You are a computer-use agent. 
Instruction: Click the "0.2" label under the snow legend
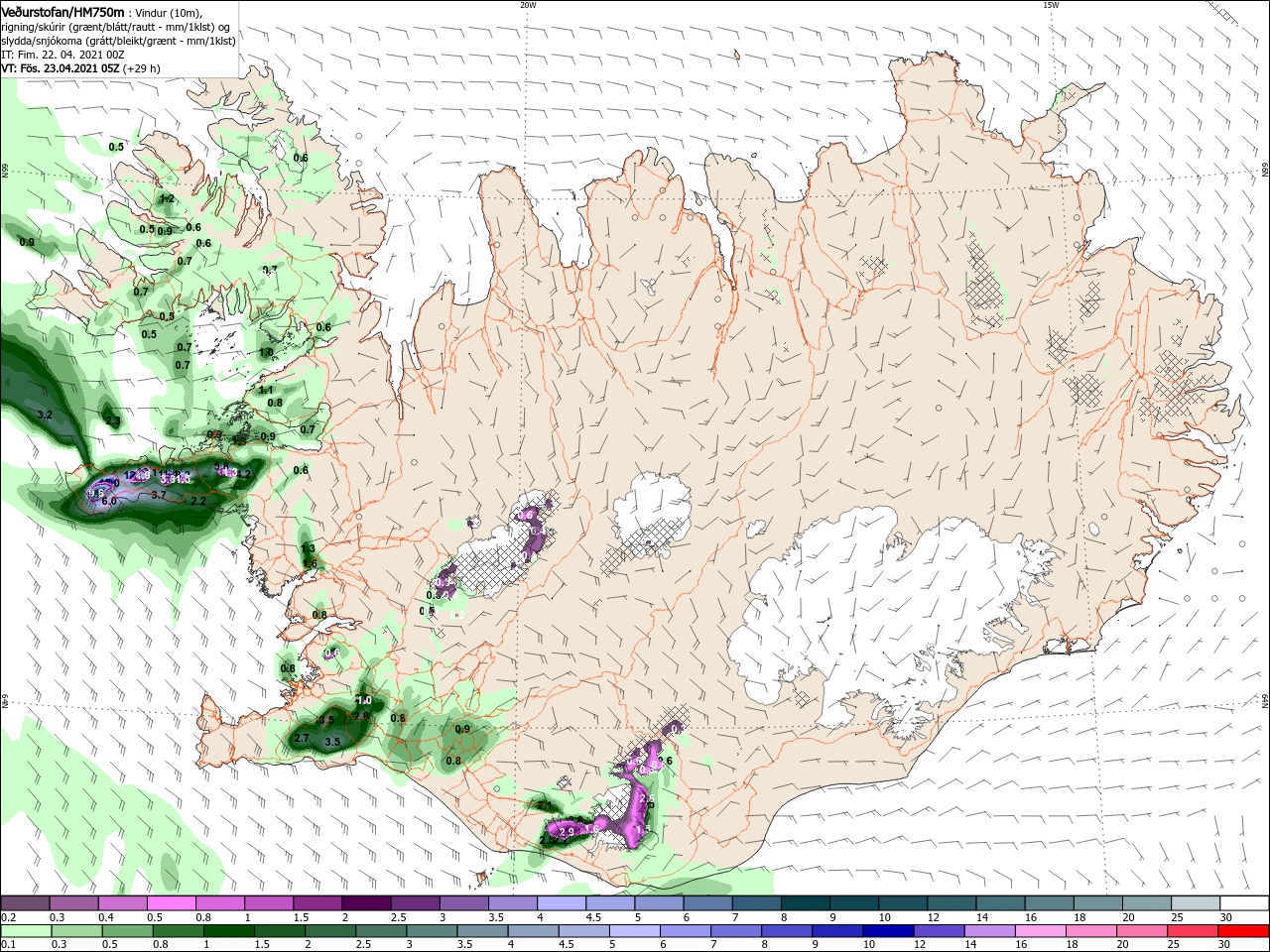click(8, 918)
